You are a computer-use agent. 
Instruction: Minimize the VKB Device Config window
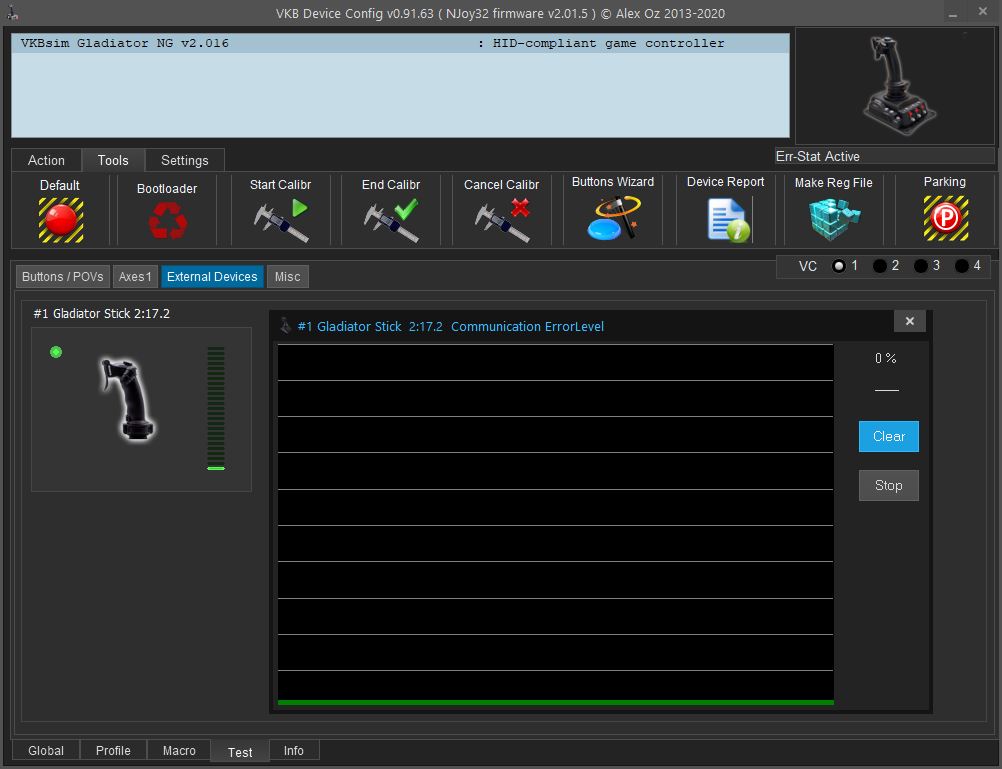(952, 13)
